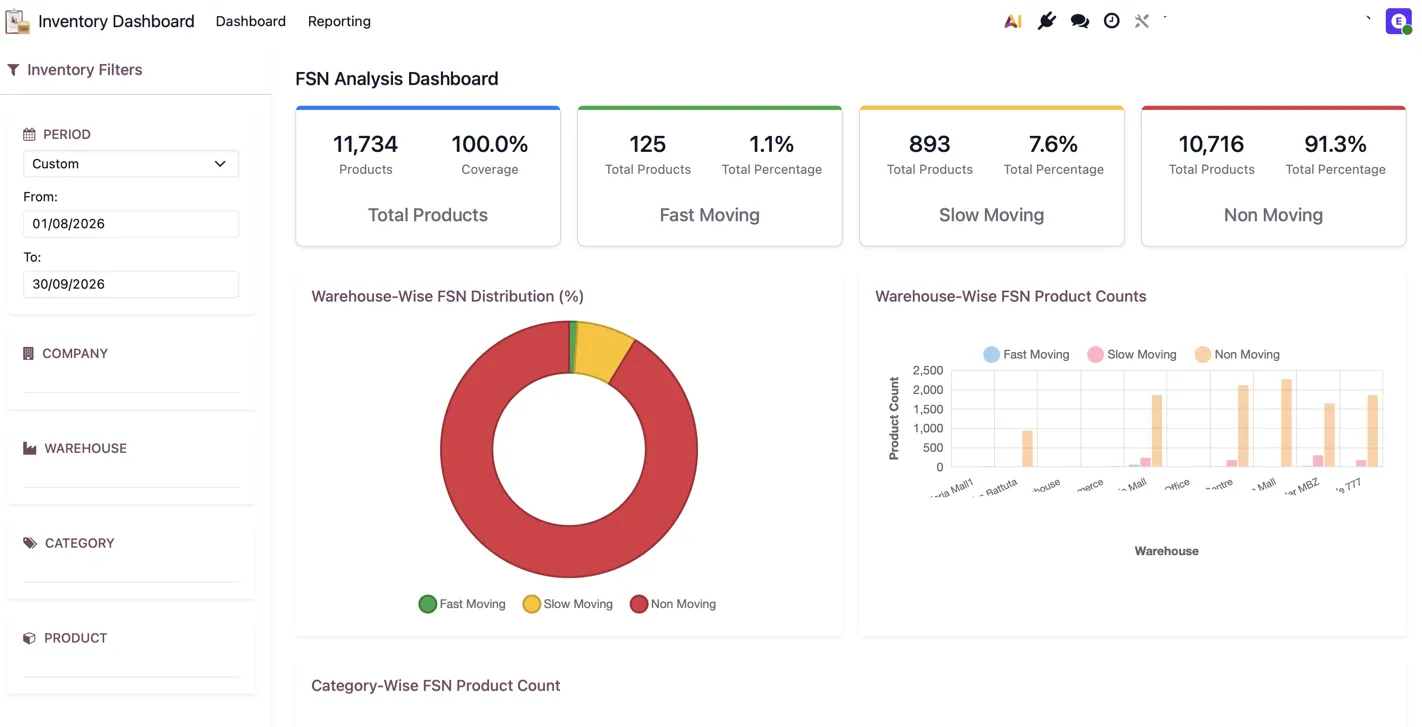Click the 10,716 total products value
The image size is (1422, 727).
tap(1211, 144)
